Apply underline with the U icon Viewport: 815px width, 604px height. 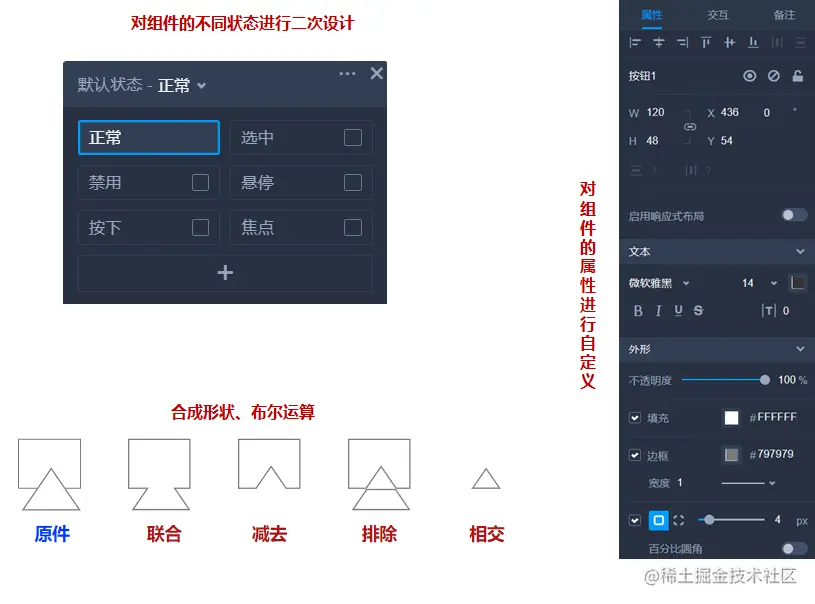click(678, 311)
